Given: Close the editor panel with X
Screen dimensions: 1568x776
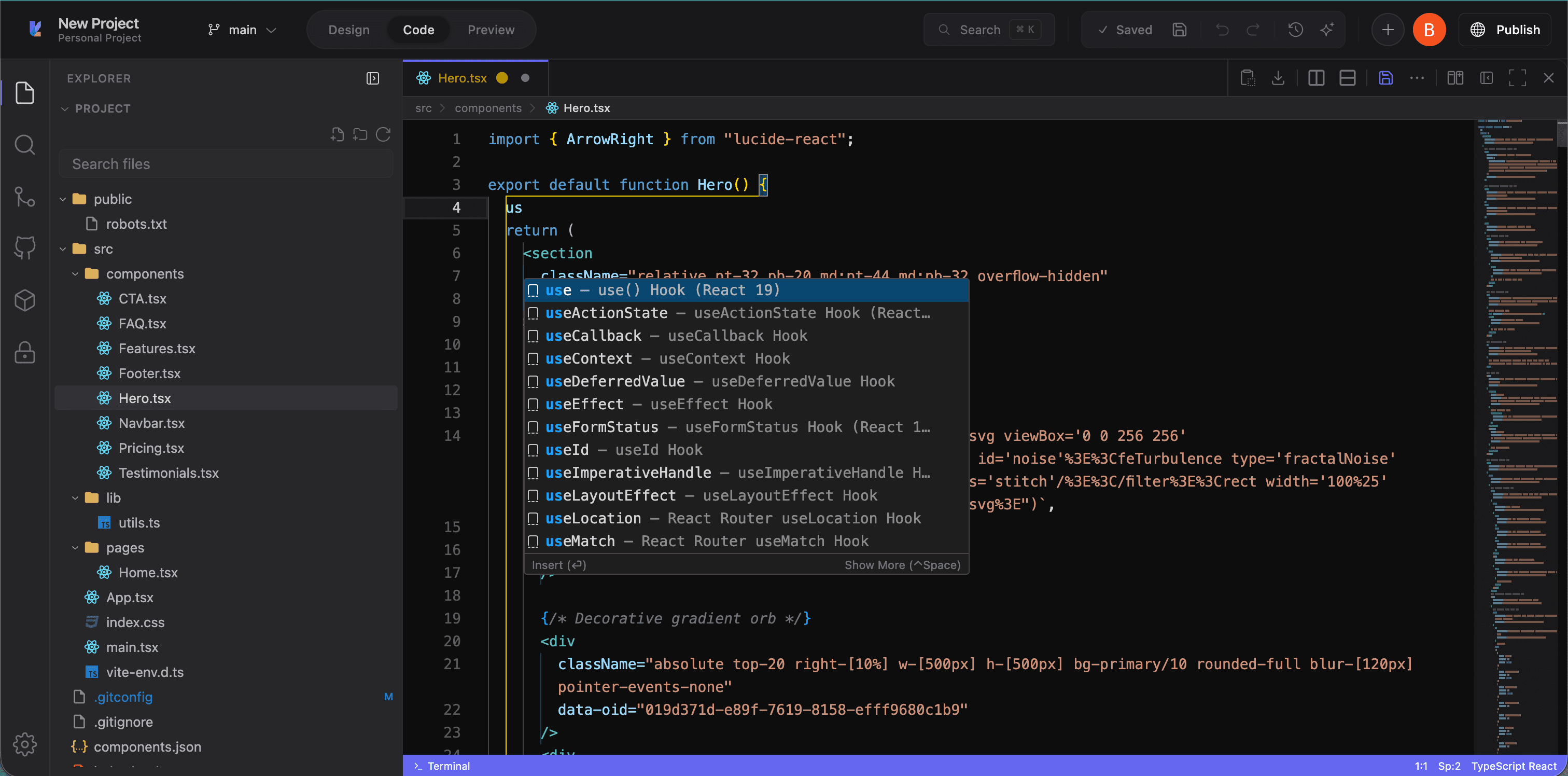Looking at the screenshot, I should tap(1548, 78).
